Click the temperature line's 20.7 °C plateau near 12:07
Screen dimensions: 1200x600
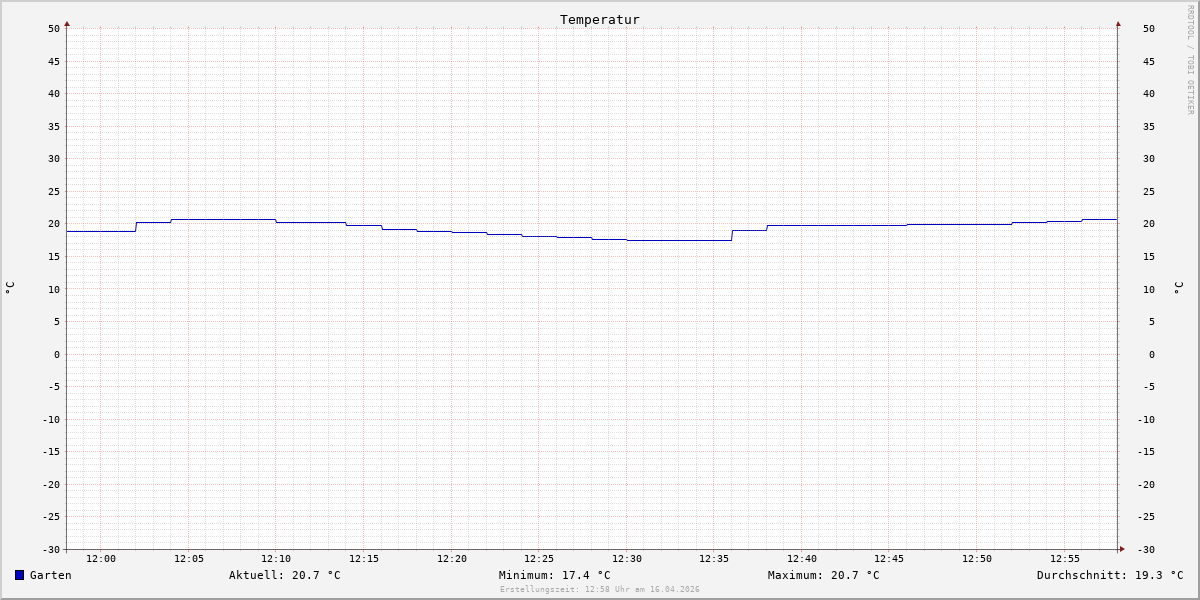(224, 219)
